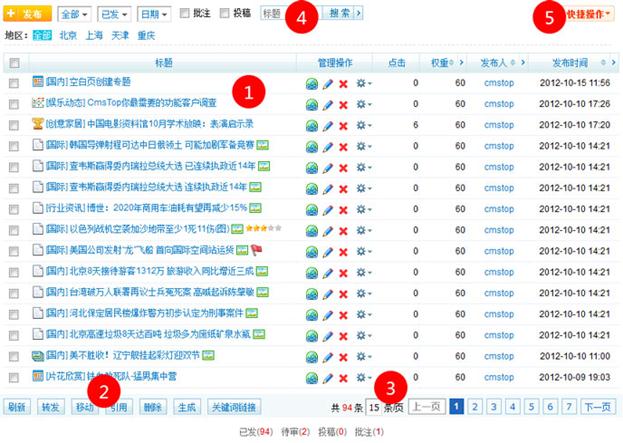The height and width of the screenshot is (443, 623).
Task: Click star rating on 以色列战机 row
Action: tap(263, 228)
